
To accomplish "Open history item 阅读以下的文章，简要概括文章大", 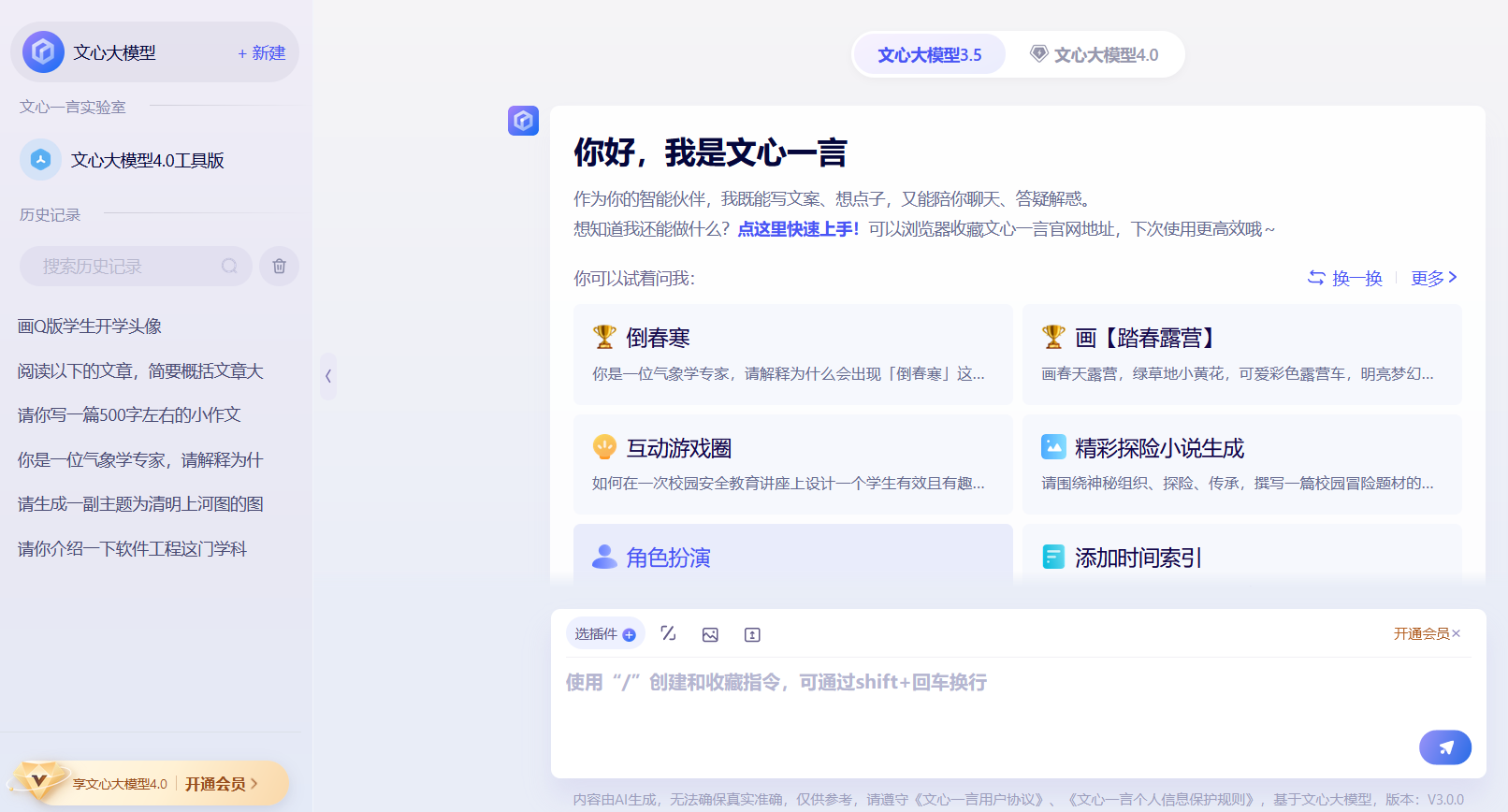I will (x=140, y=370).
